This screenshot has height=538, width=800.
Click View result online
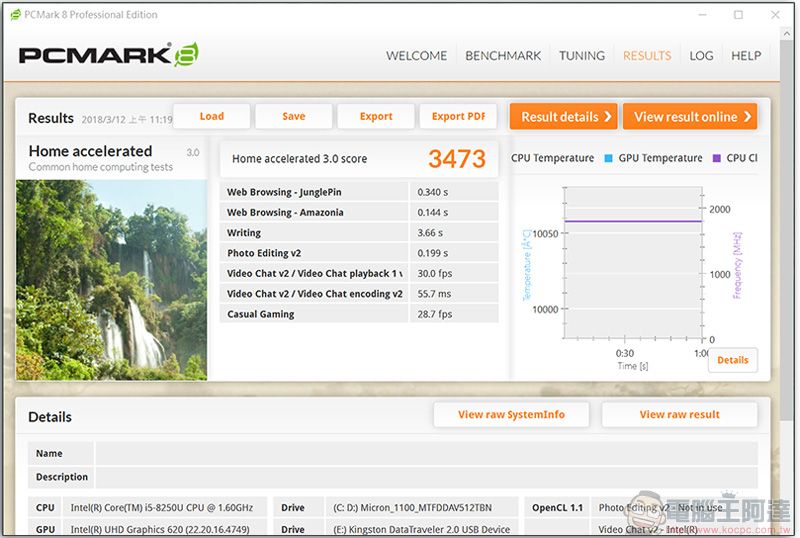click(x=690, y=117)
